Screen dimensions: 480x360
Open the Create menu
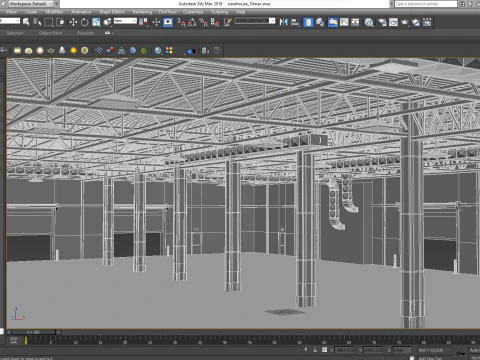(x=31, y=12)
